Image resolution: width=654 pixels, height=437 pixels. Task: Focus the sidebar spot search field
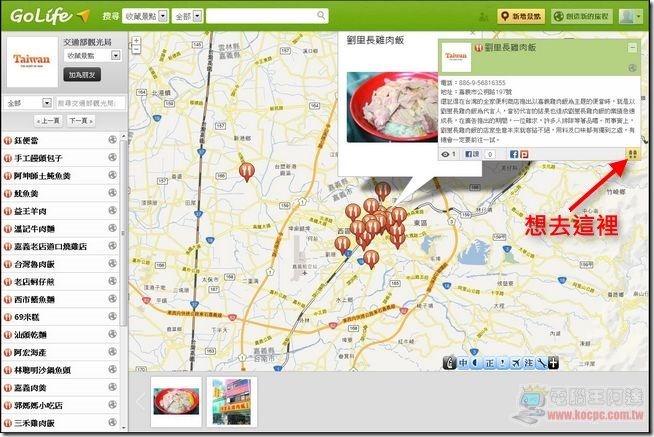pyautogui.click(x=90, y=103)
